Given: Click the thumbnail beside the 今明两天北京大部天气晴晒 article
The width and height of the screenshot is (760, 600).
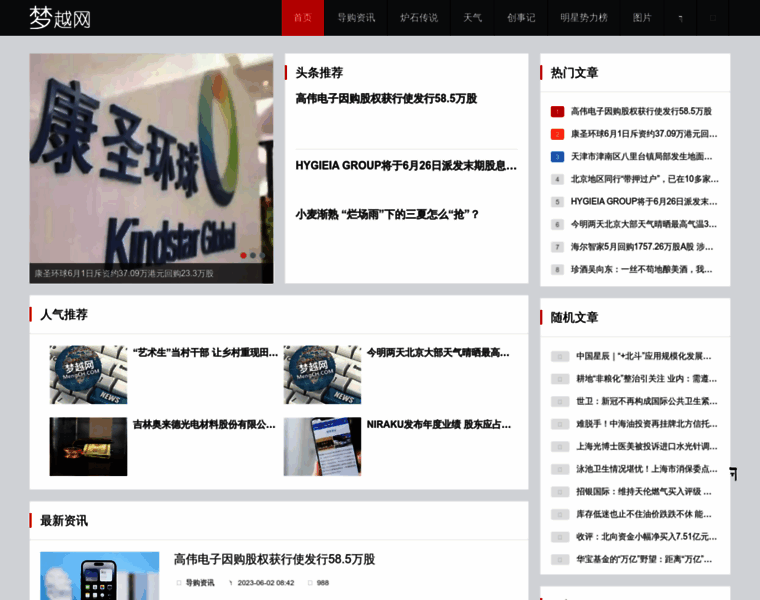Looking at the screenshot, I should point(322,375).
